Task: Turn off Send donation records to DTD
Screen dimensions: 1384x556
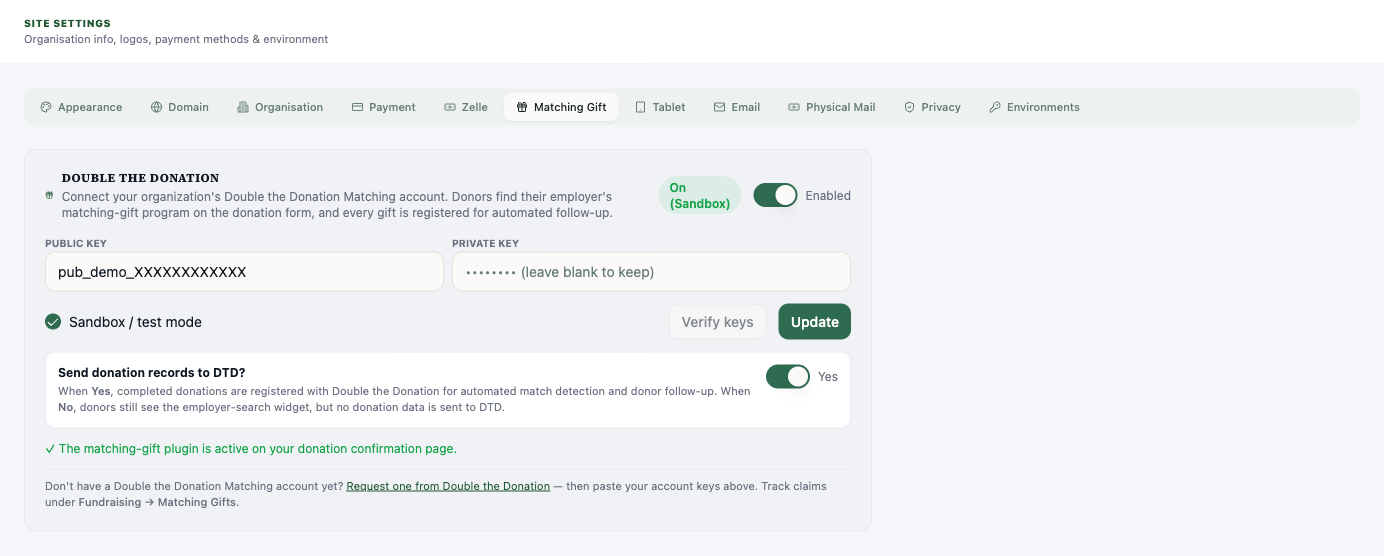Action: [x=788, y=376]
